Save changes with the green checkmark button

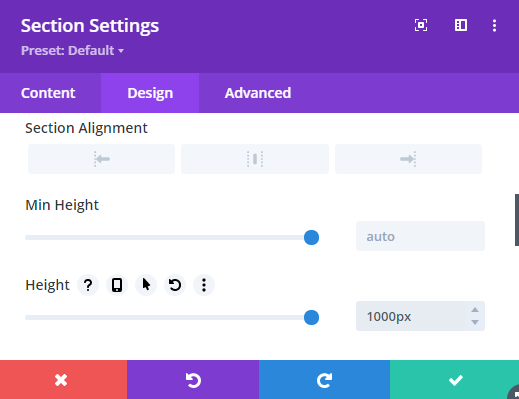[455, 380]
